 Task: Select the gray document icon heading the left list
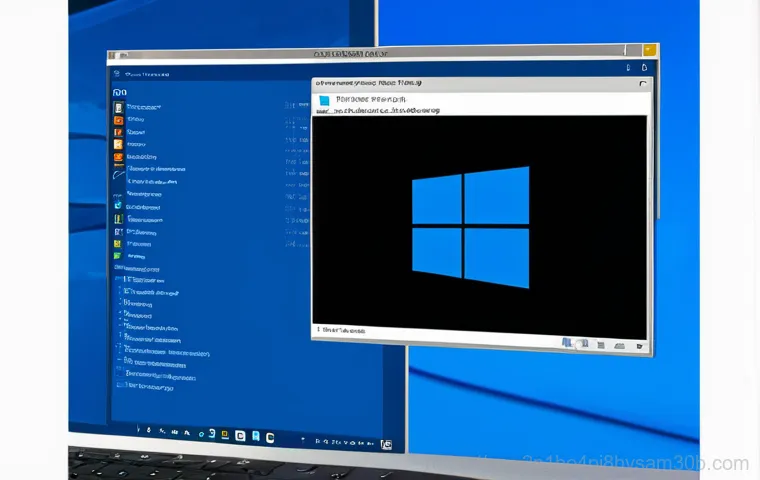(118, 107)
